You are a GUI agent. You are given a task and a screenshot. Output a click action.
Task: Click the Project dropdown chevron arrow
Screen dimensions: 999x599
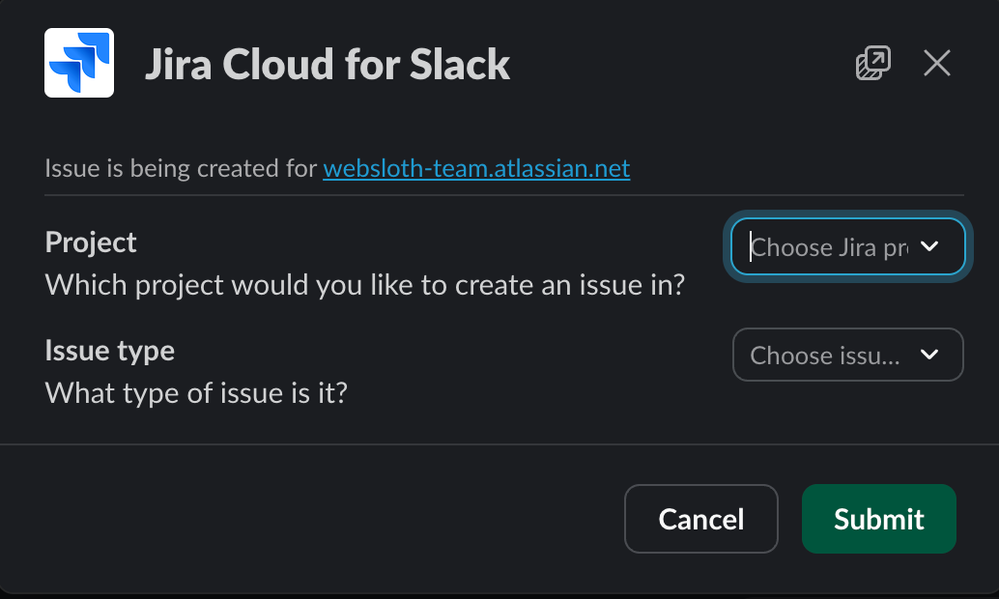pos(929,246)
